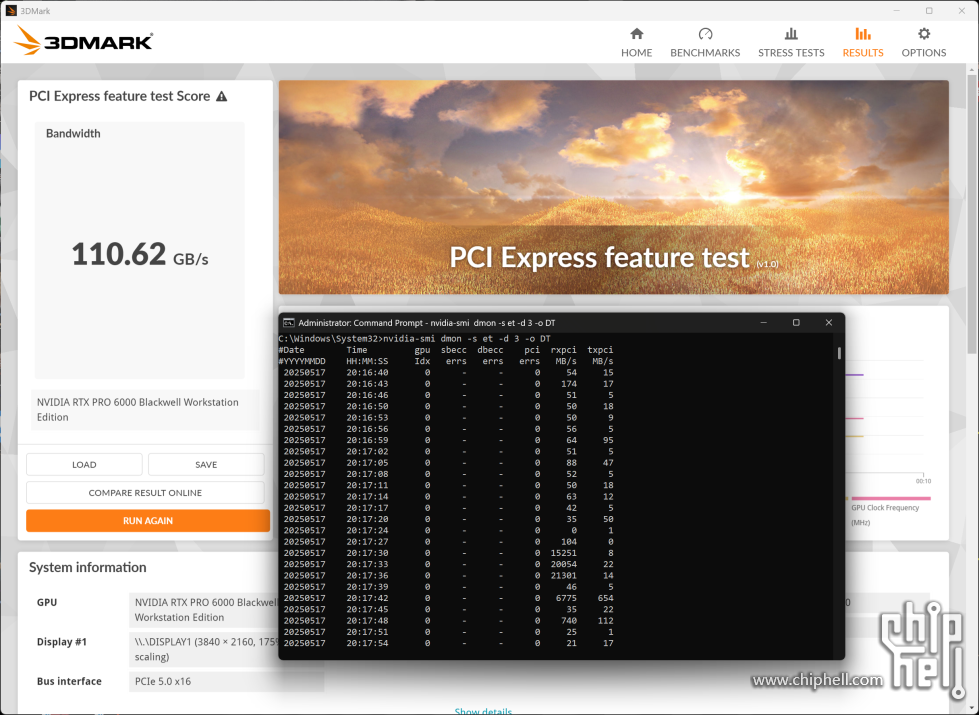The height and width of the screenshot is (715, 979).
Task: Click the 110.62 GB/s bandwidth score
Action: click(140, 254)
